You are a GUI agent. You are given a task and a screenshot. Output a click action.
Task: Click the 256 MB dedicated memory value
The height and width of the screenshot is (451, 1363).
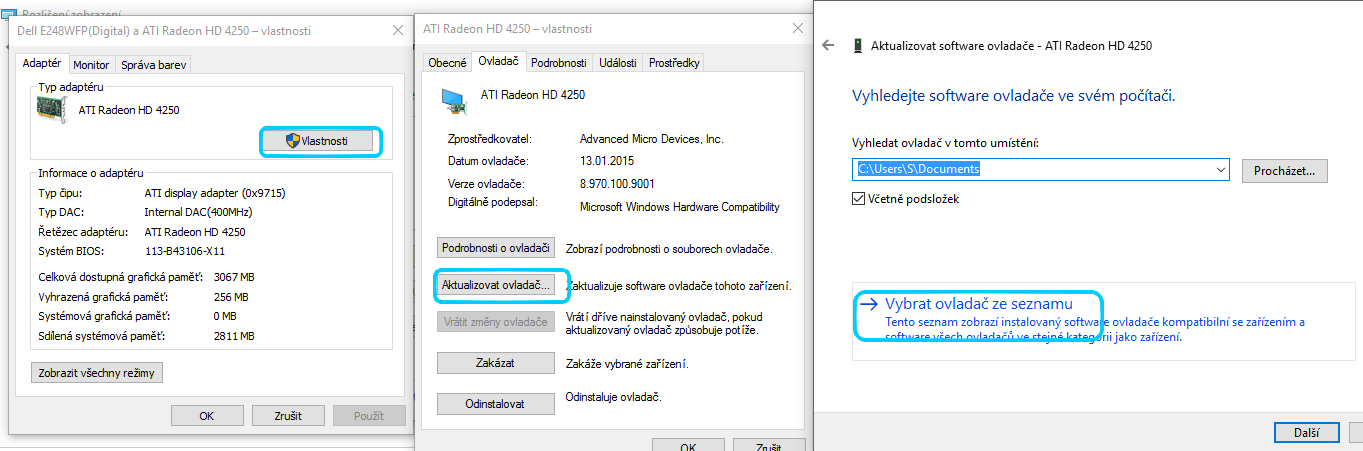(x=231, y=297)
